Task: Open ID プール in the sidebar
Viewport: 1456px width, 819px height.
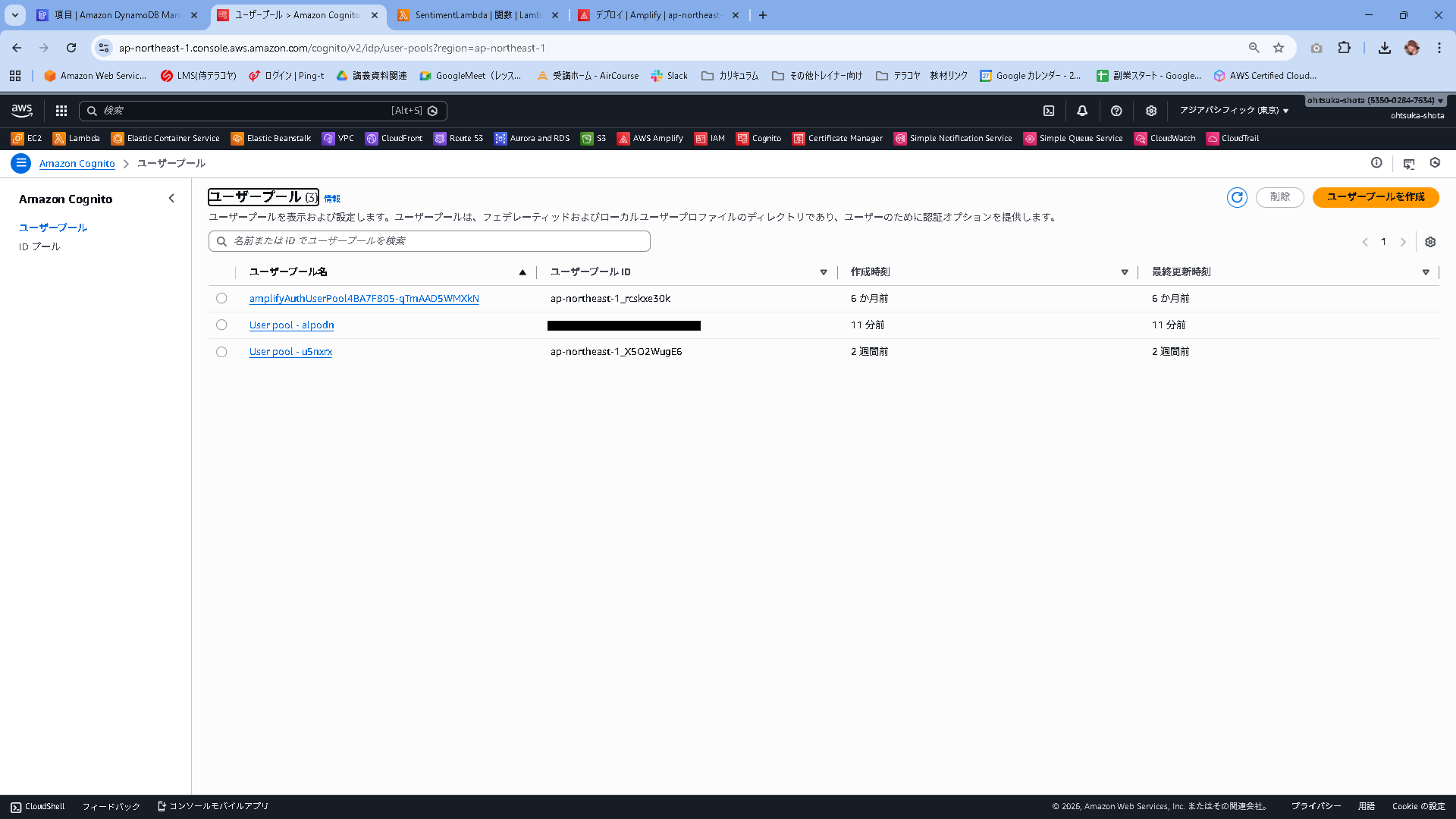Action: [x=39, y=247]
